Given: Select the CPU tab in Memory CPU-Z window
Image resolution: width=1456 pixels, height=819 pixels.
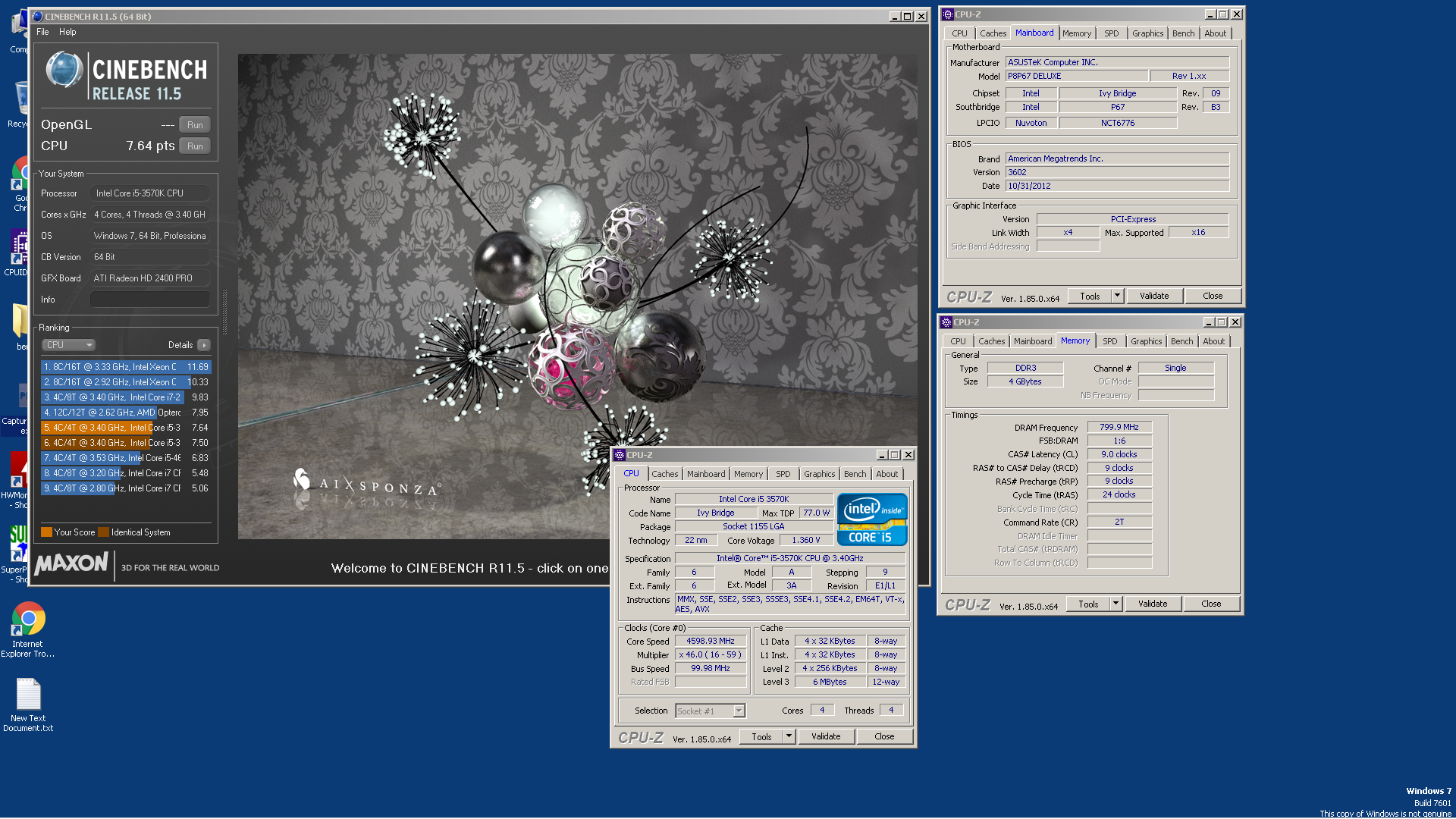Looking at the screenshot, I should coord(958,341).
